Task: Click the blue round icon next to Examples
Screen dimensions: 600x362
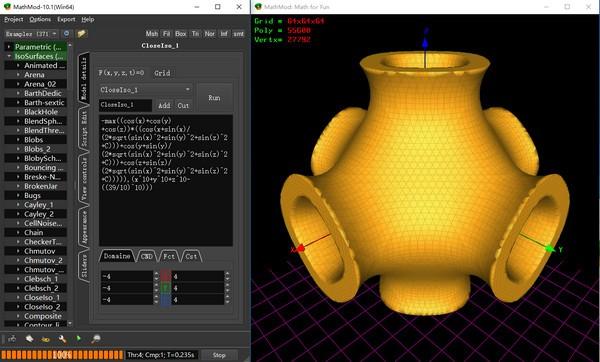Action: [x=66, y=34]
